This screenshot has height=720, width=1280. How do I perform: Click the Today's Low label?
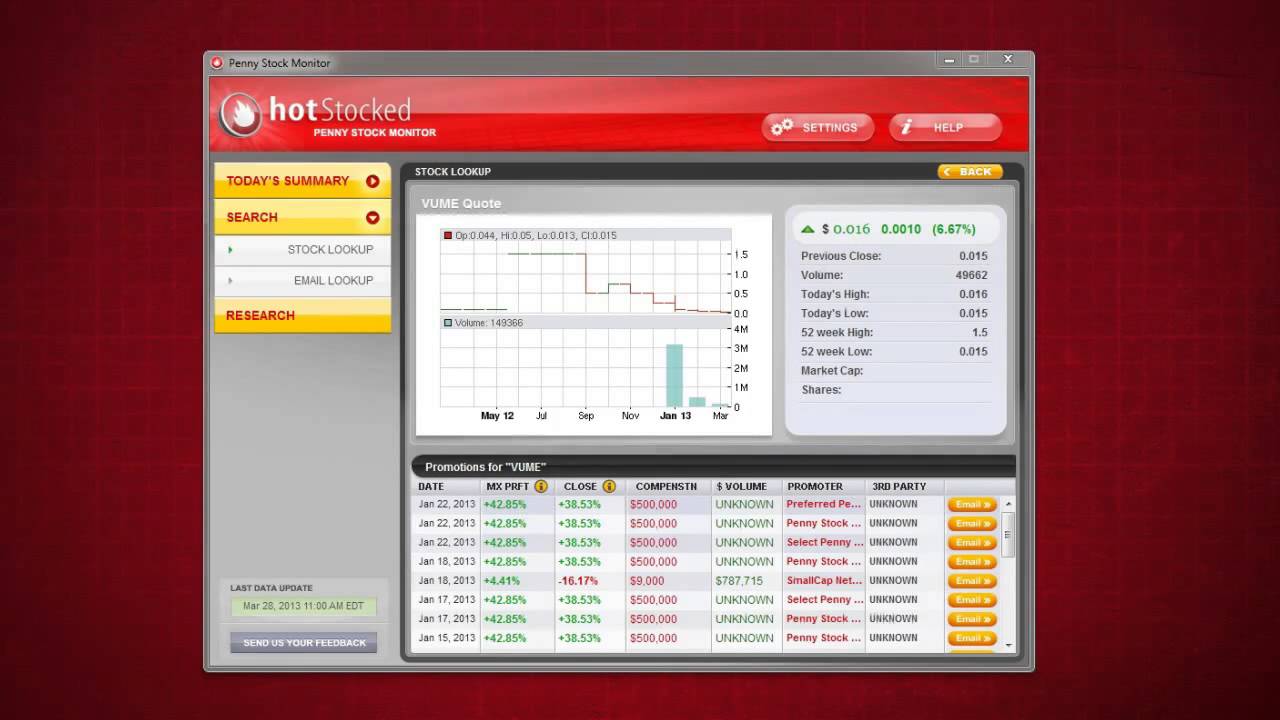tap(834, 313)
